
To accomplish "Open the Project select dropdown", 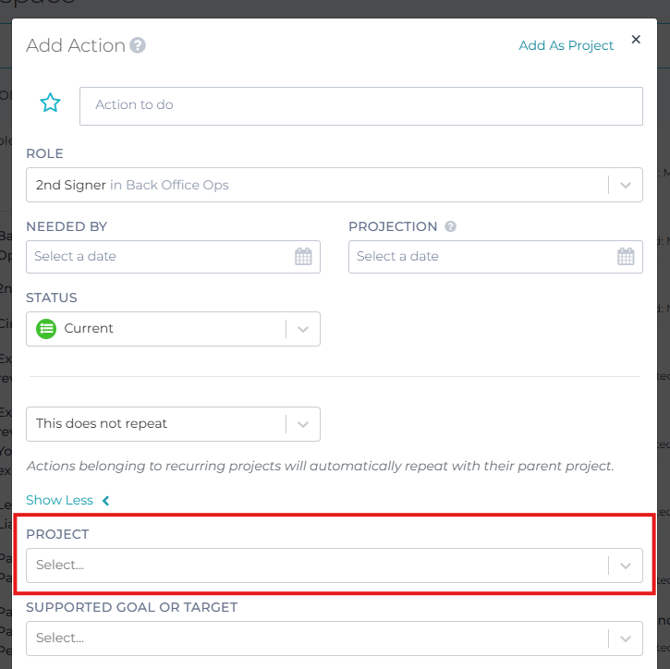I will (316, 565).
